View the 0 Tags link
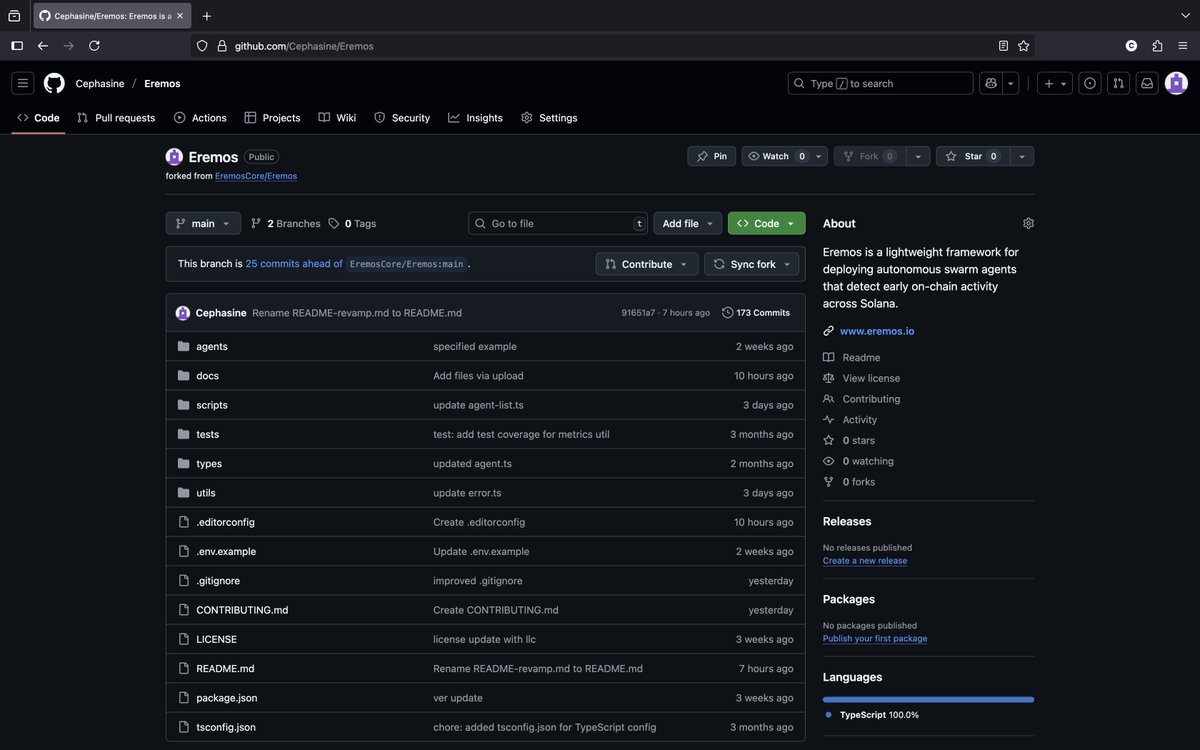Image resolution: width=1200 pixels, height=750 pixels. coord(353,224)
